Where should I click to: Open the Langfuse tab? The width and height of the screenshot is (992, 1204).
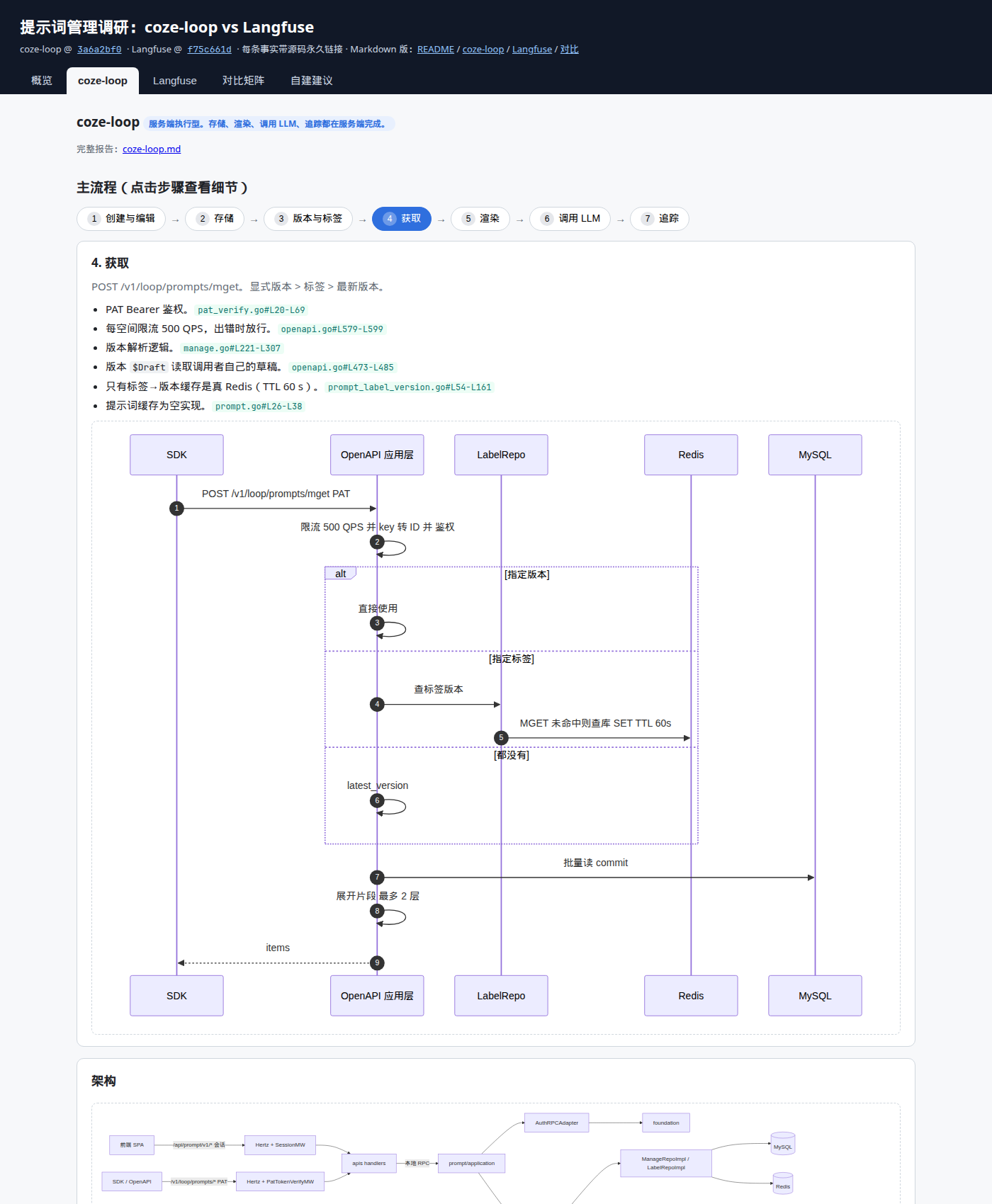[x=175, y=81]
